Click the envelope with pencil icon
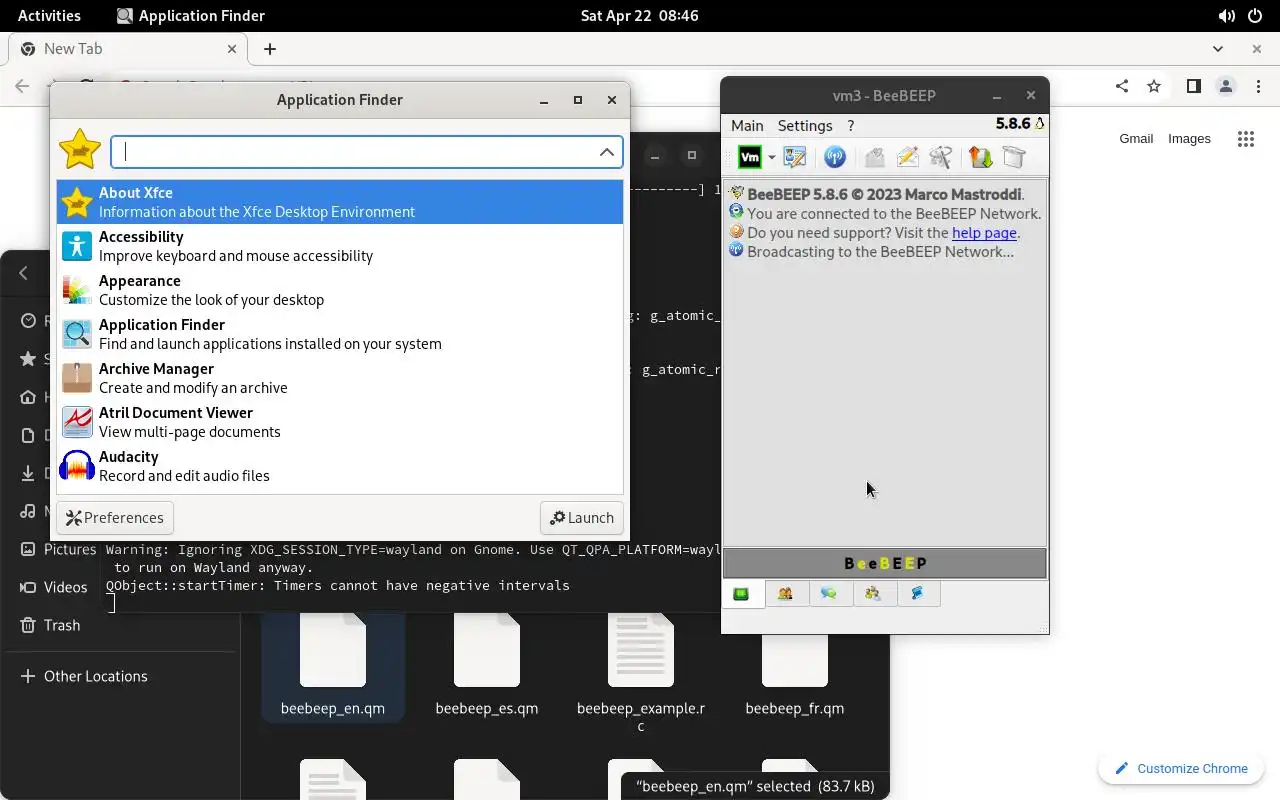Screen dimensions: 1280x800 click(x=908, y=157)
